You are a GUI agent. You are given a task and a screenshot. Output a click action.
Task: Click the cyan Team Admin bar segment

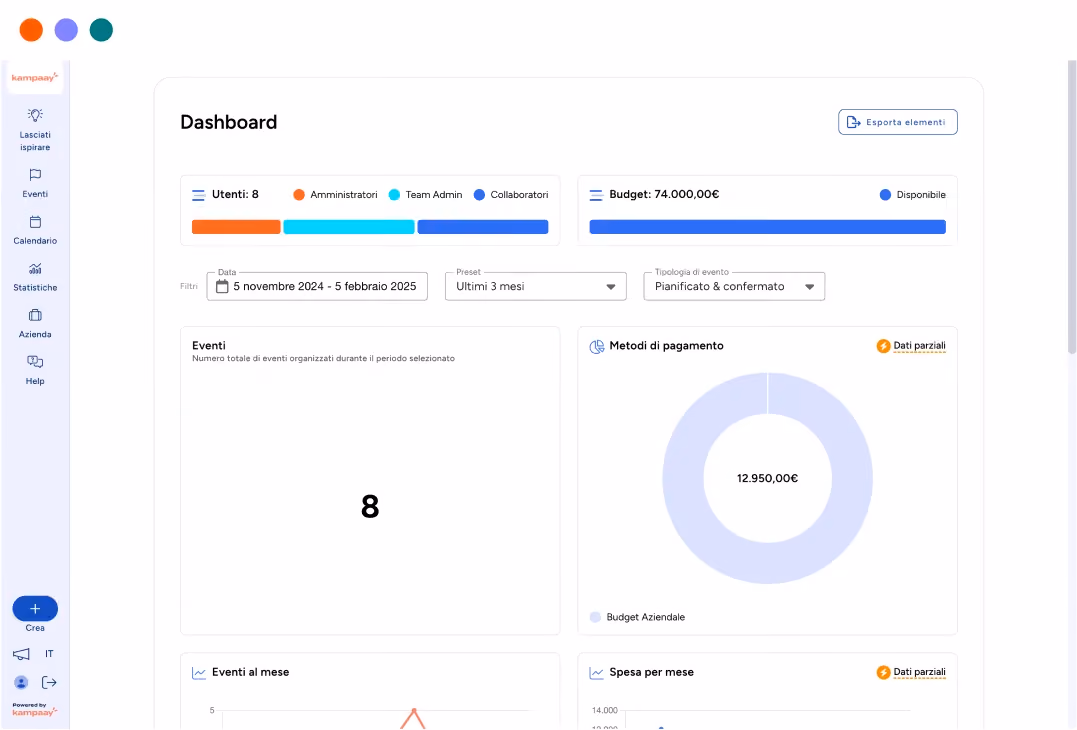349,227
